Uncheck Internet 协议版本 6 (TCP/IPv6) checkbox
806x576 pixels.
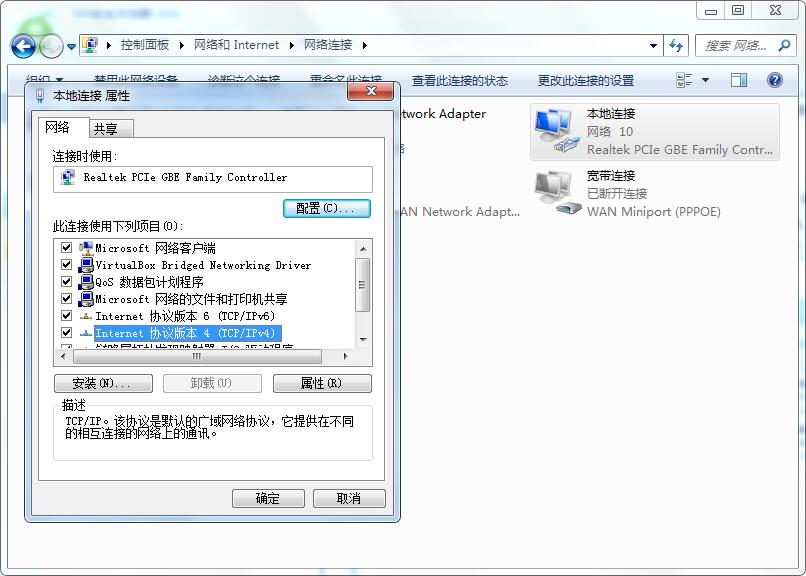click(67, 316)
